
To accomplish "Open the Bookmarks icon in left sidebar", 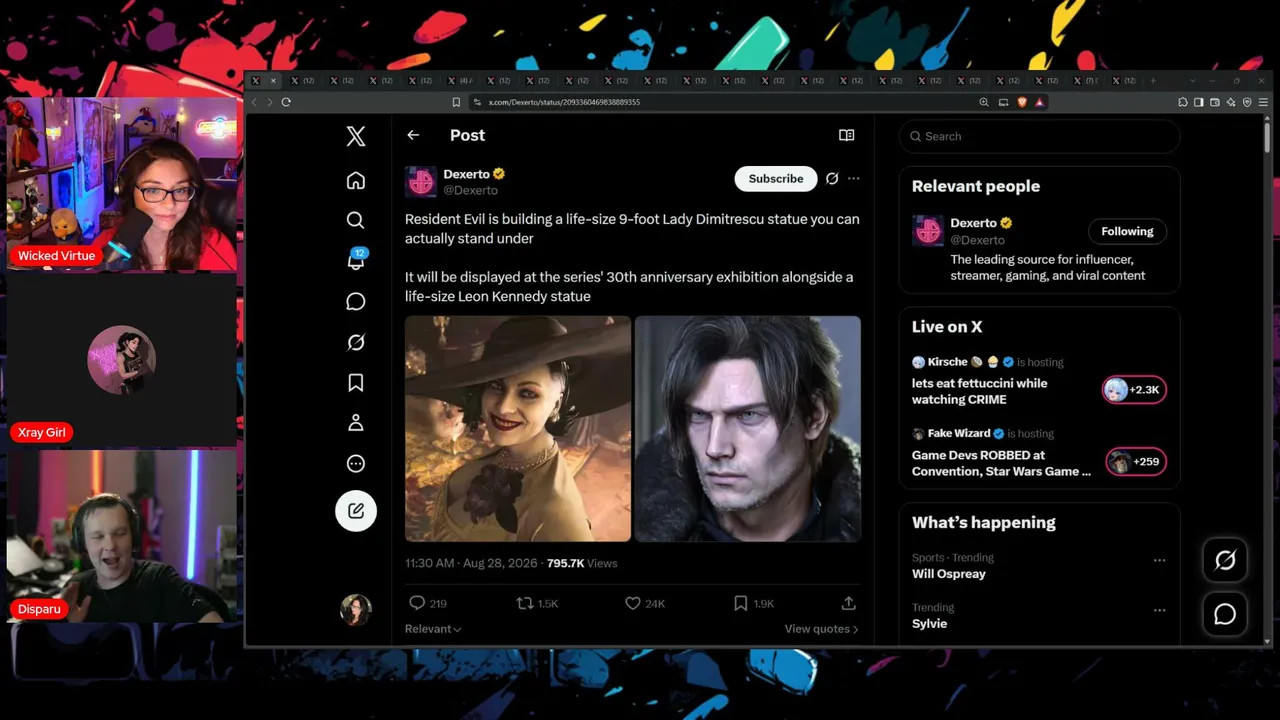I will [x=356, y=383].
